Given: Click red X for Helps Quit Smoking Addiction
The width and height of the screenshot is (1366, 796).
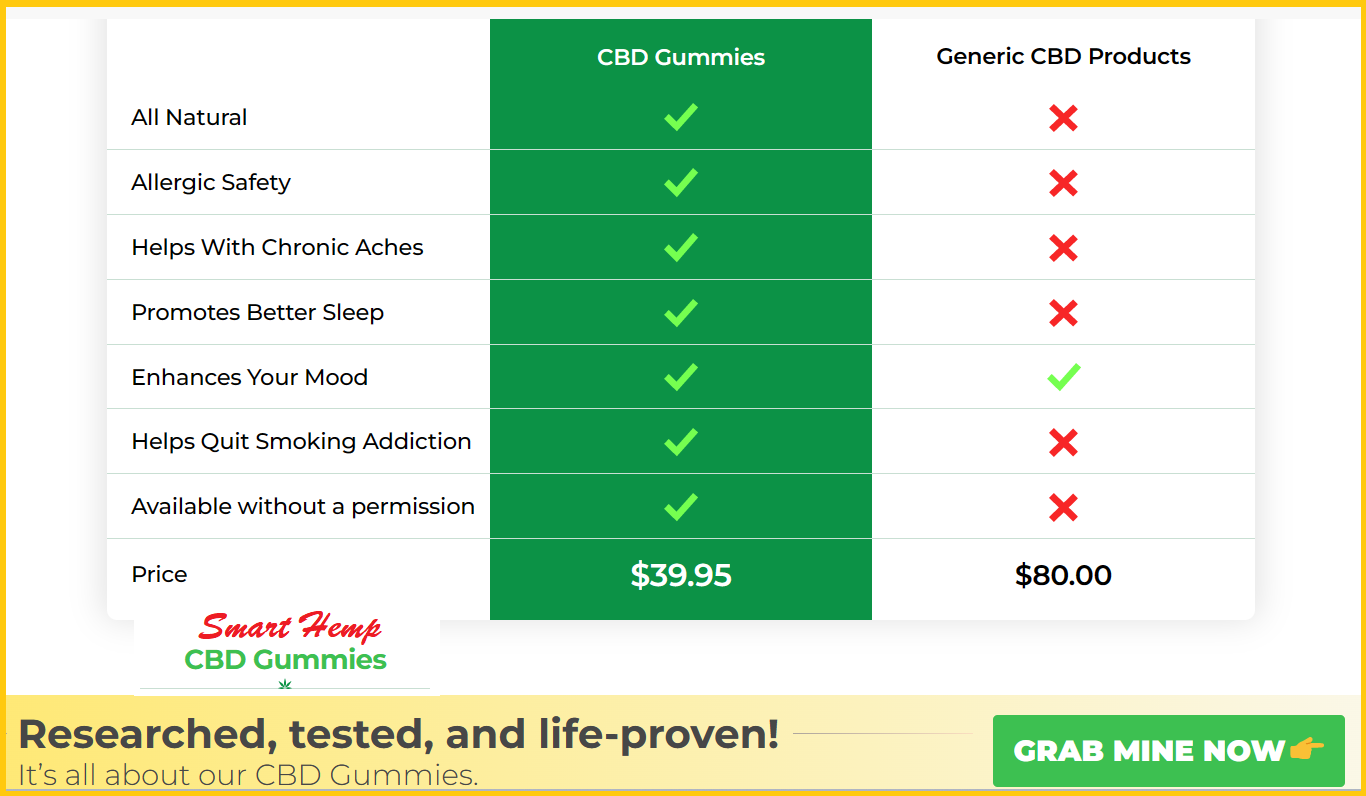Looking at the screenshot, I should pos(1063,442).
